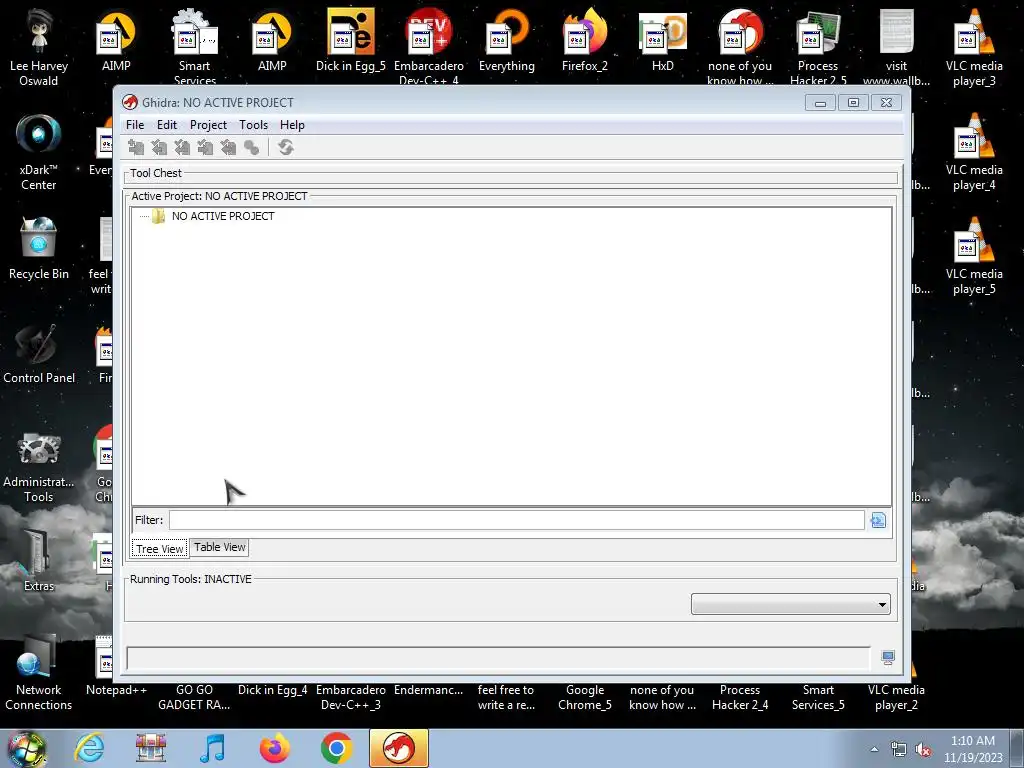The image size is (1024, 768).
Task: Click the muted volume tray icon
Action: 923,750
